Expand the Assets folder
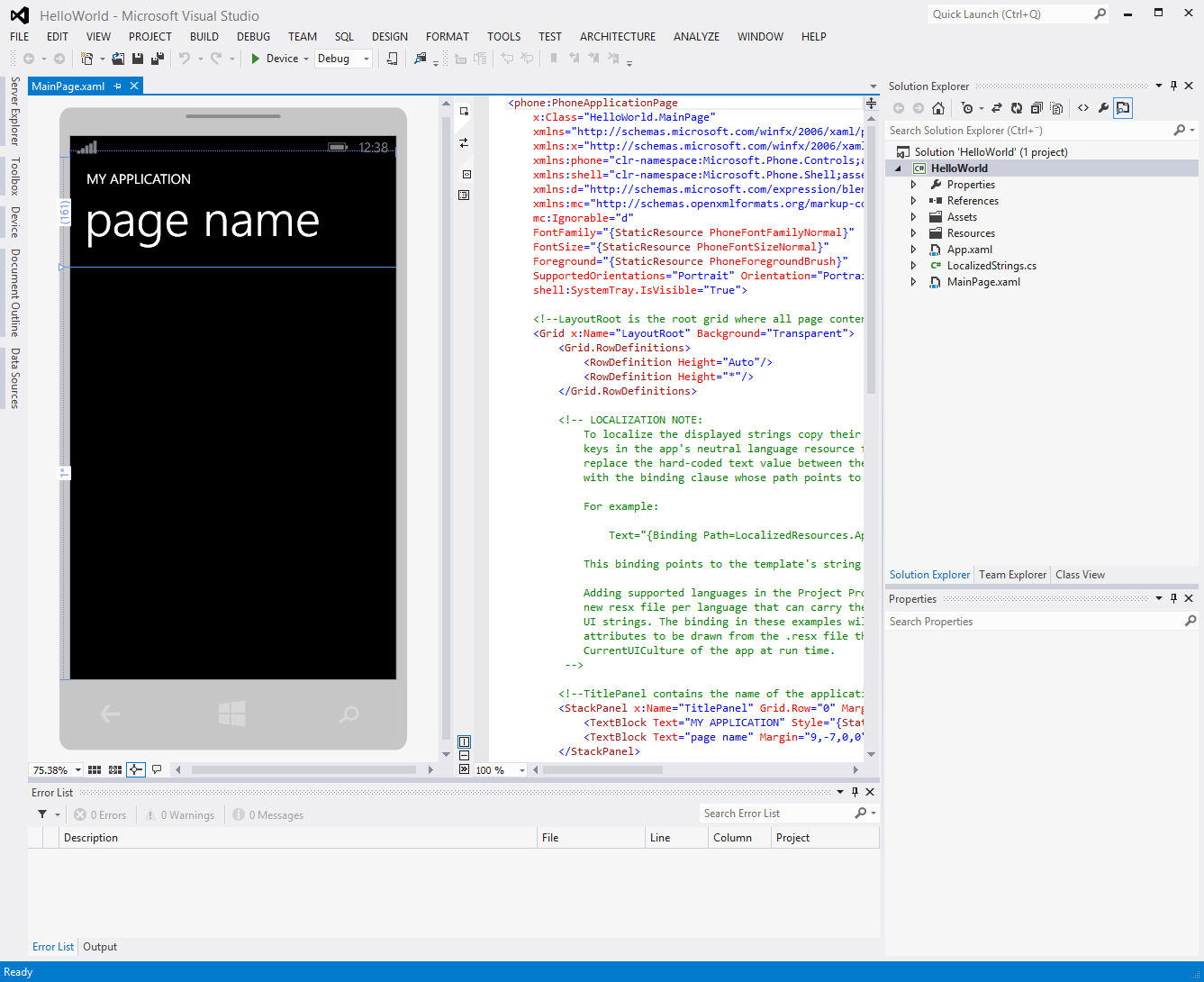Viewport: 1204px width, 982px height. pos(913,217)
